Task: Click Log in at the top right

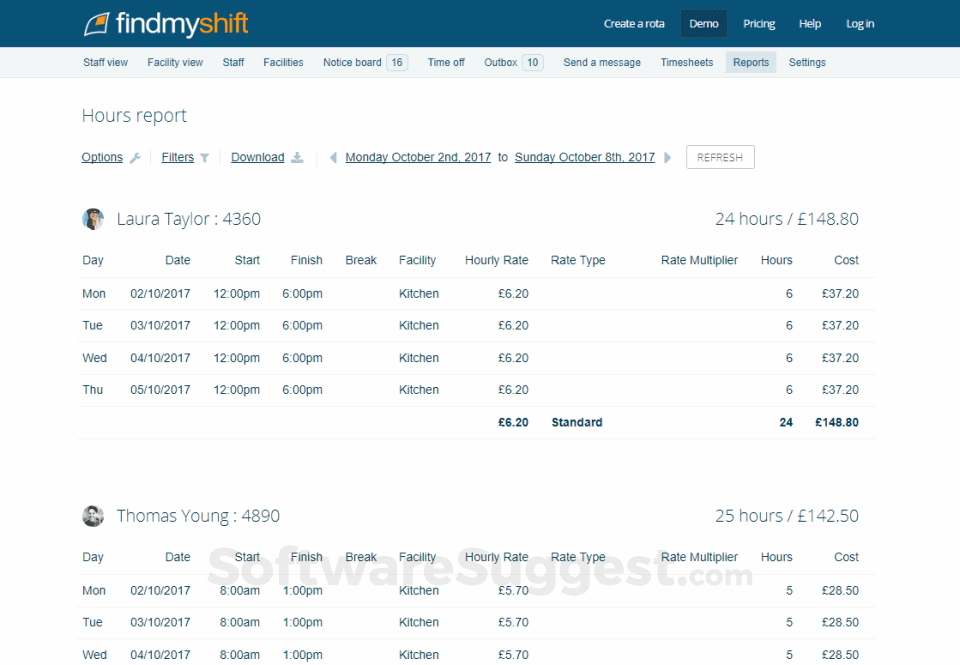Action: [860, 23]
